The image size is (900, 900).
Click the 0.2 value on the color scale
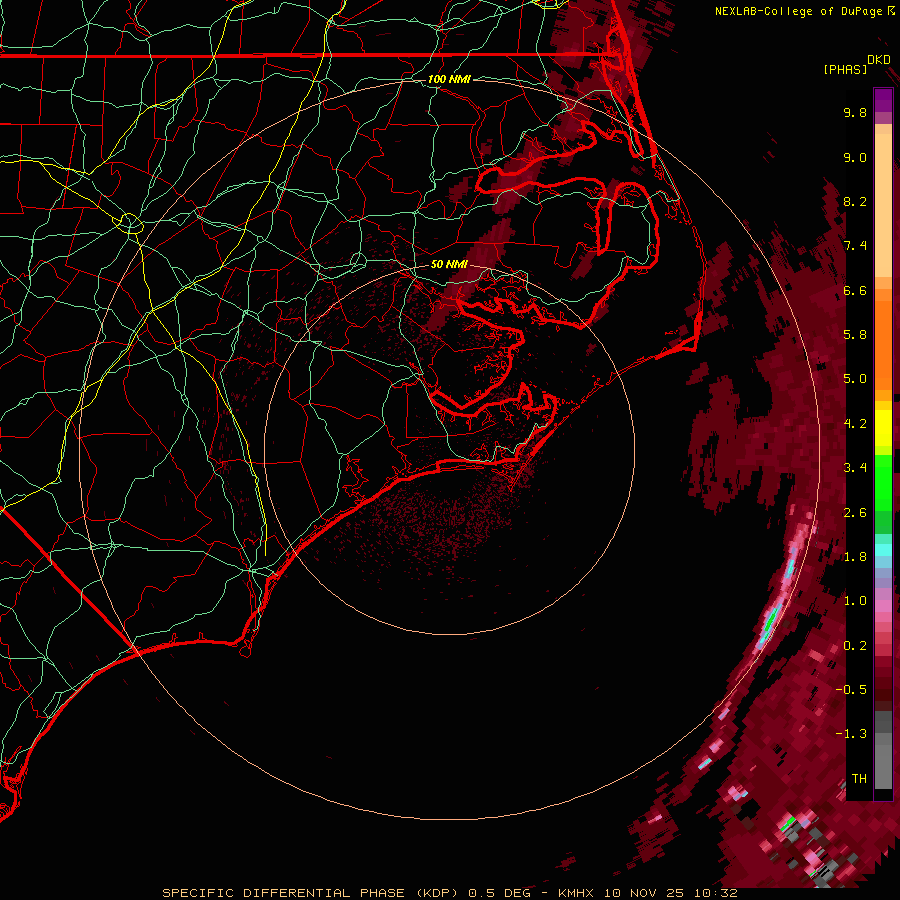coord(855,646)
